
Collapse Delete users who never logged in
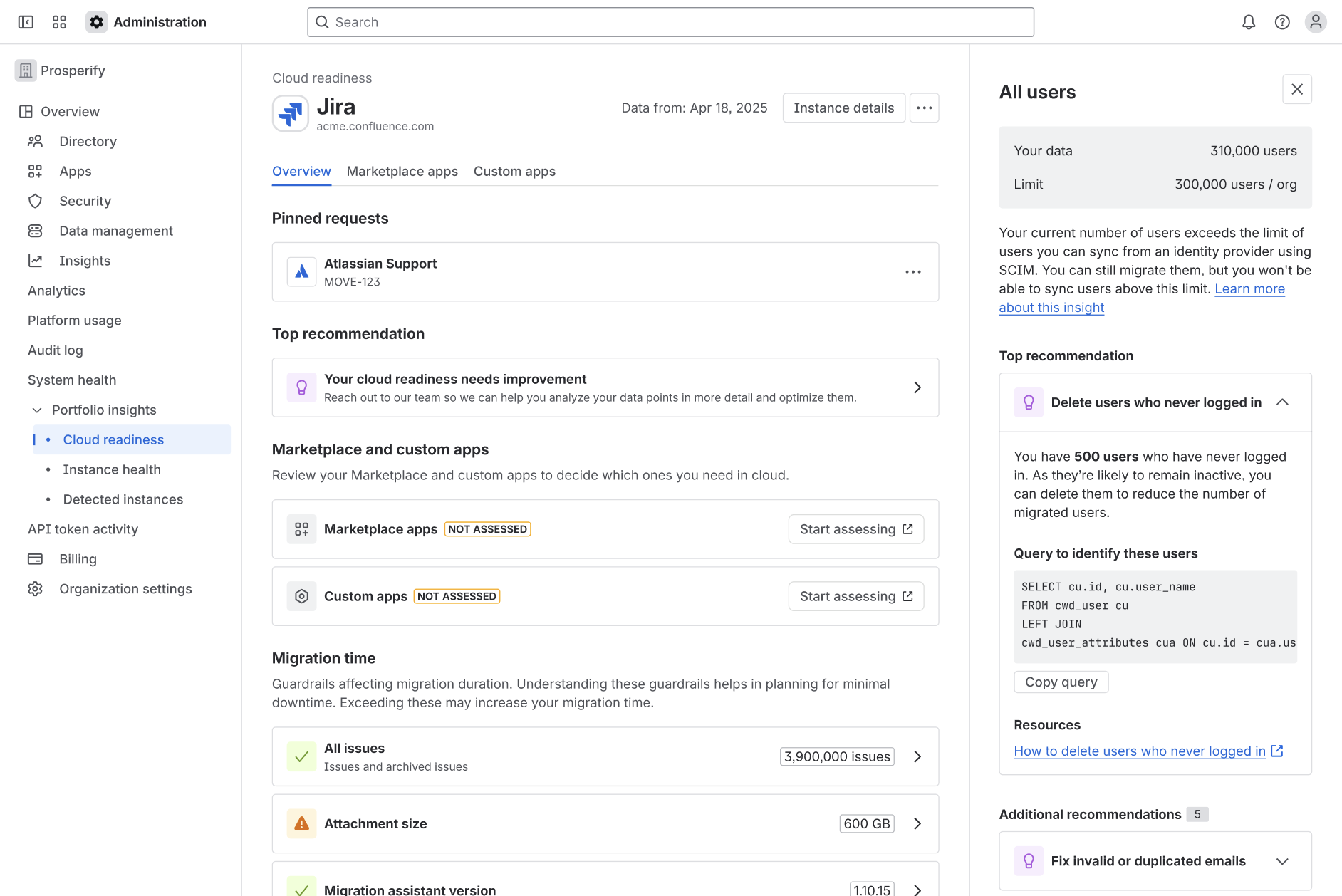point(1283,402)
